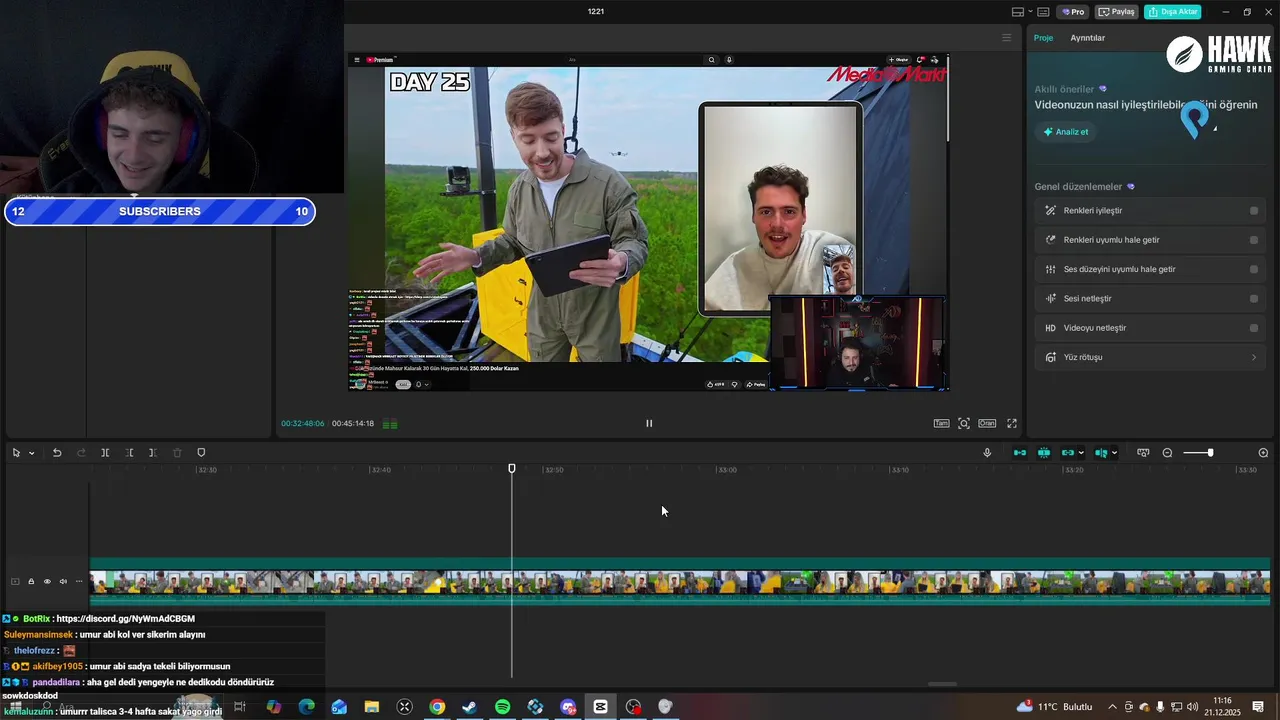Select the video clip on the timeline
The image size is (1280, 720).
coord(680,582)
